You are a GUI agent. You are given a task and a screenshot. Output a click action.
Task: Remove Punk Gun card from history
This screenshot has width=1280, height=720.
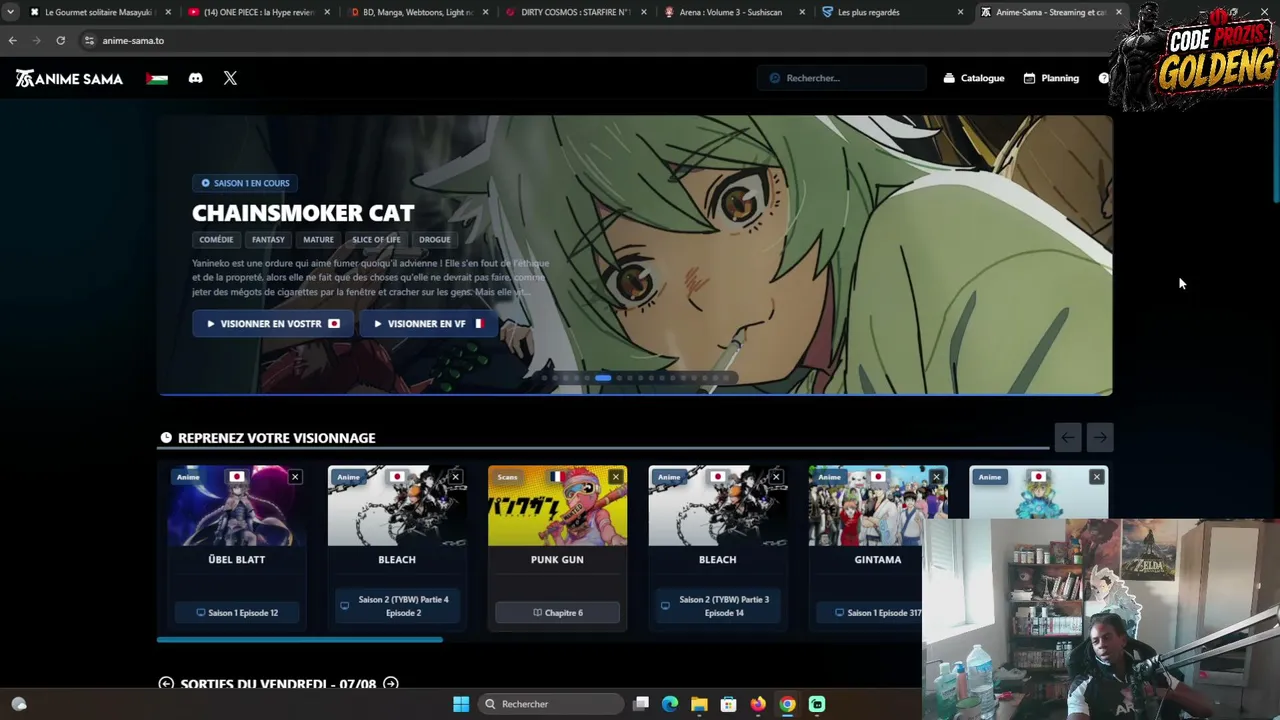pyautogui.click(x=615, y=477)
